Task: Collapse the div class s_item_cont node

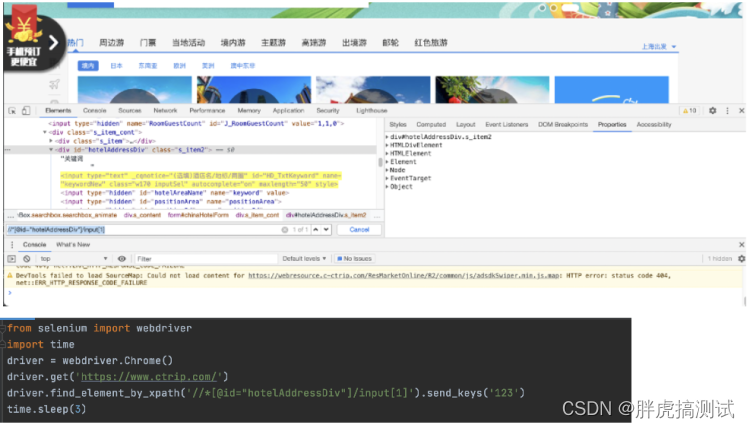Action: [45, 132]
